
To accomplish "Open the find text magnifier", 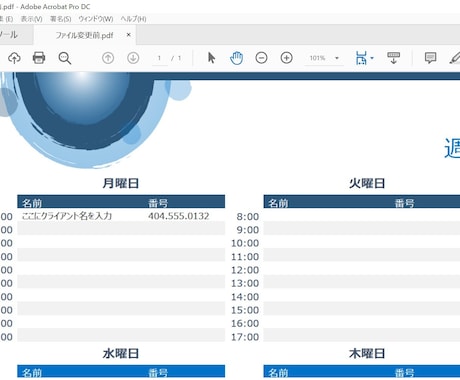I will pos(65,58).
